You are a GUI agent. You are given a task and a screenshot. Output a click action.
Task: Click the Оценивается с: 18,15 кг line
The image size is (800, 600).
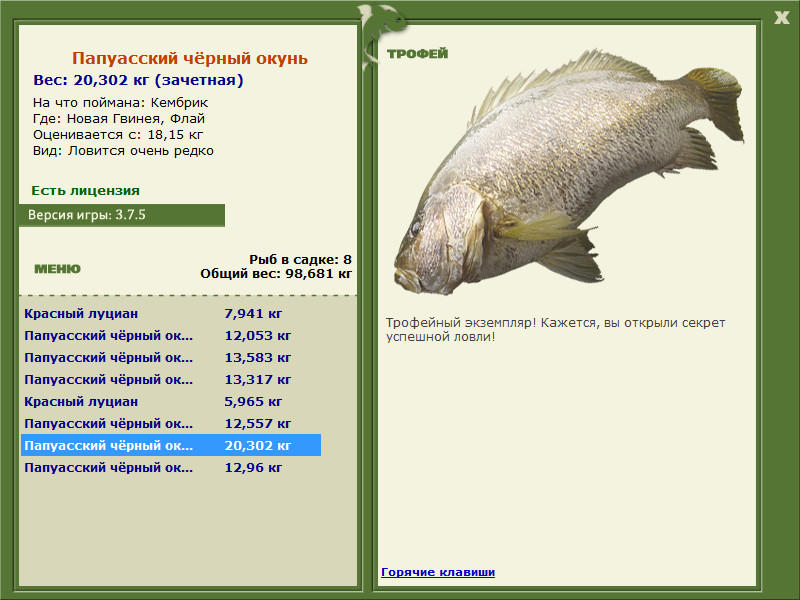[118, 135]
